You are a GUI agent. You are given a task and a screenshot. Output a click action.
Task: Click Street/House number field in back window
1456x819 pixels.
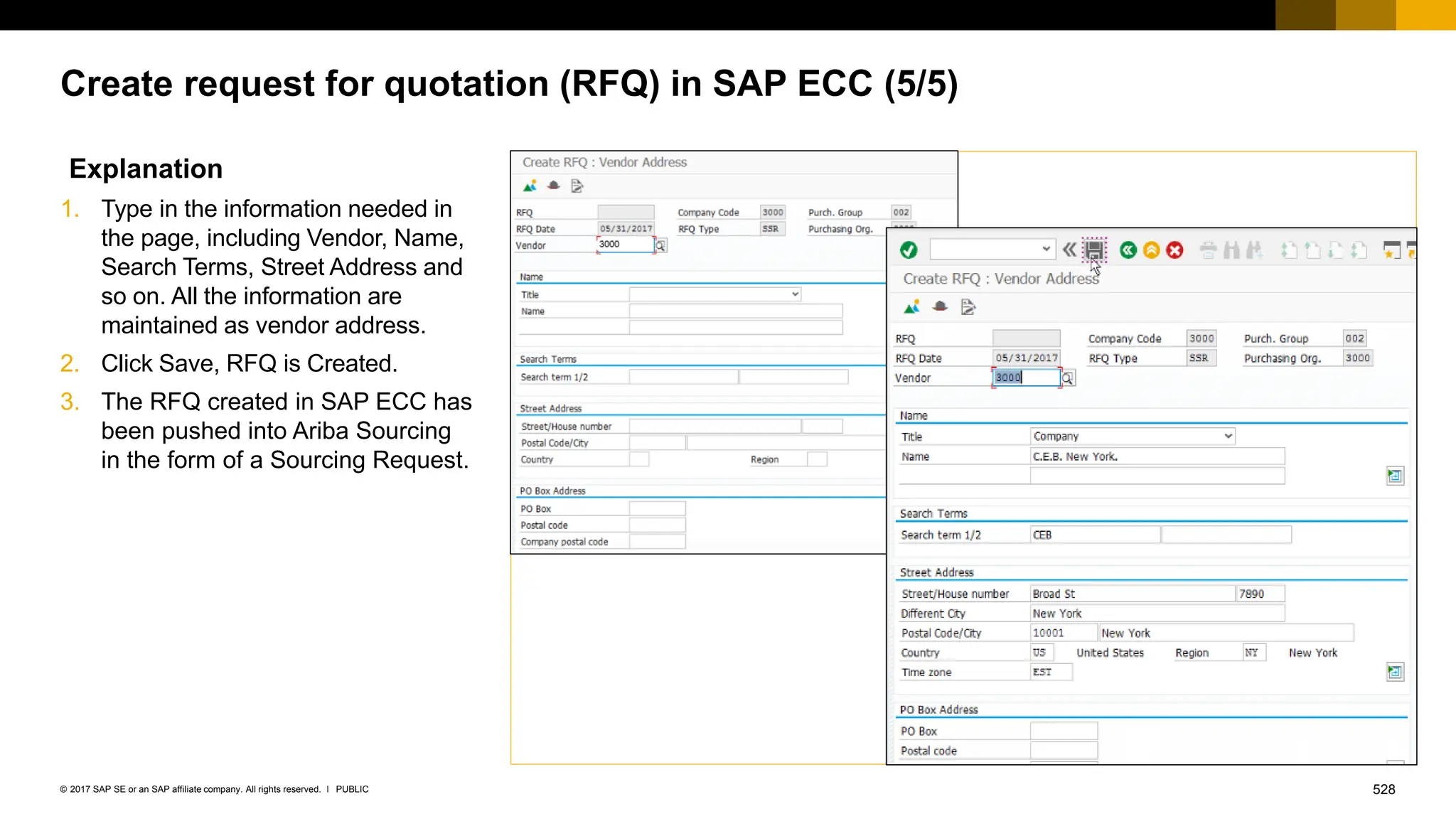coord(715,426)
